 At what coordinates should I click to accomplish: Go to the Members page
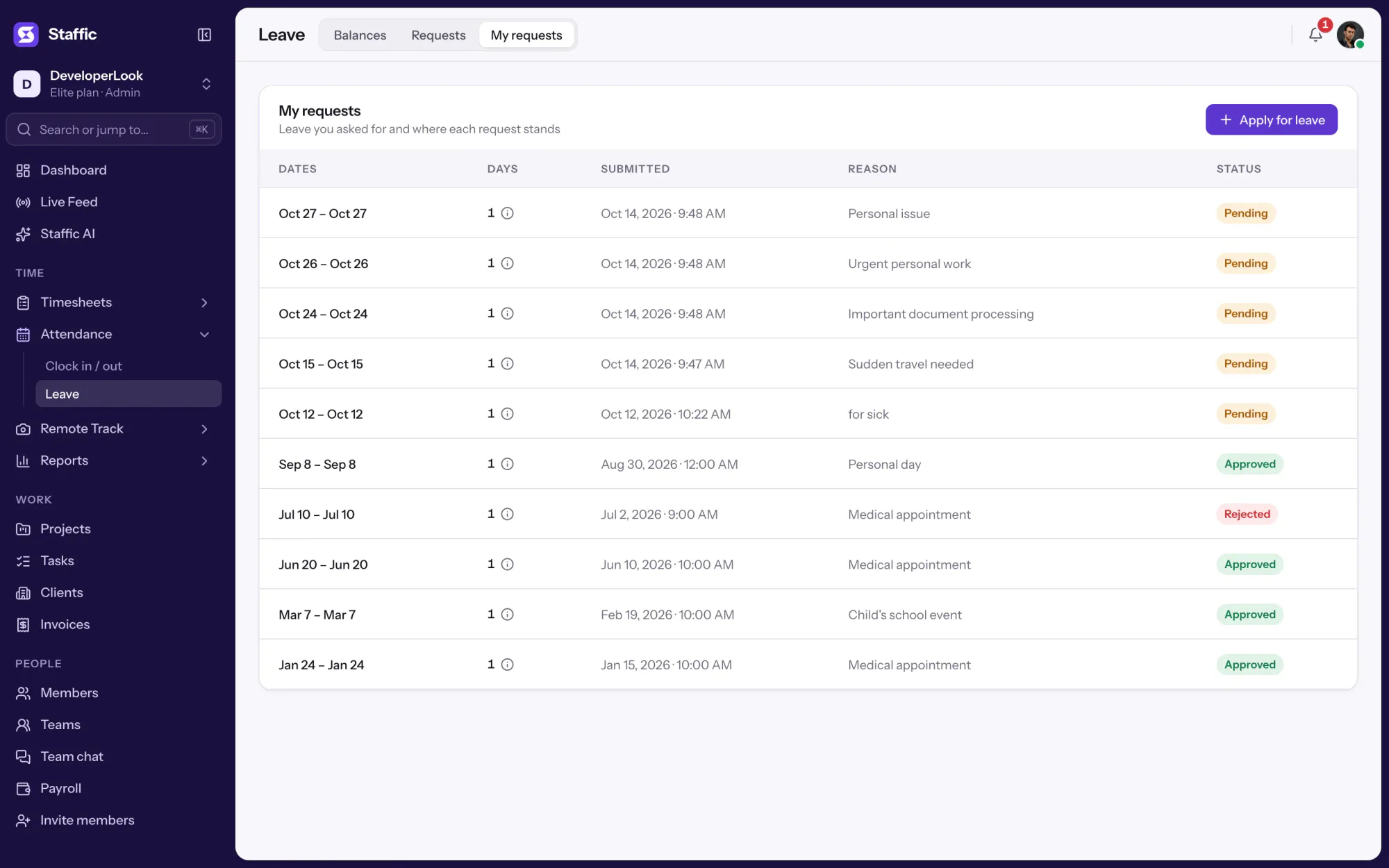click(x=113, y=693)
